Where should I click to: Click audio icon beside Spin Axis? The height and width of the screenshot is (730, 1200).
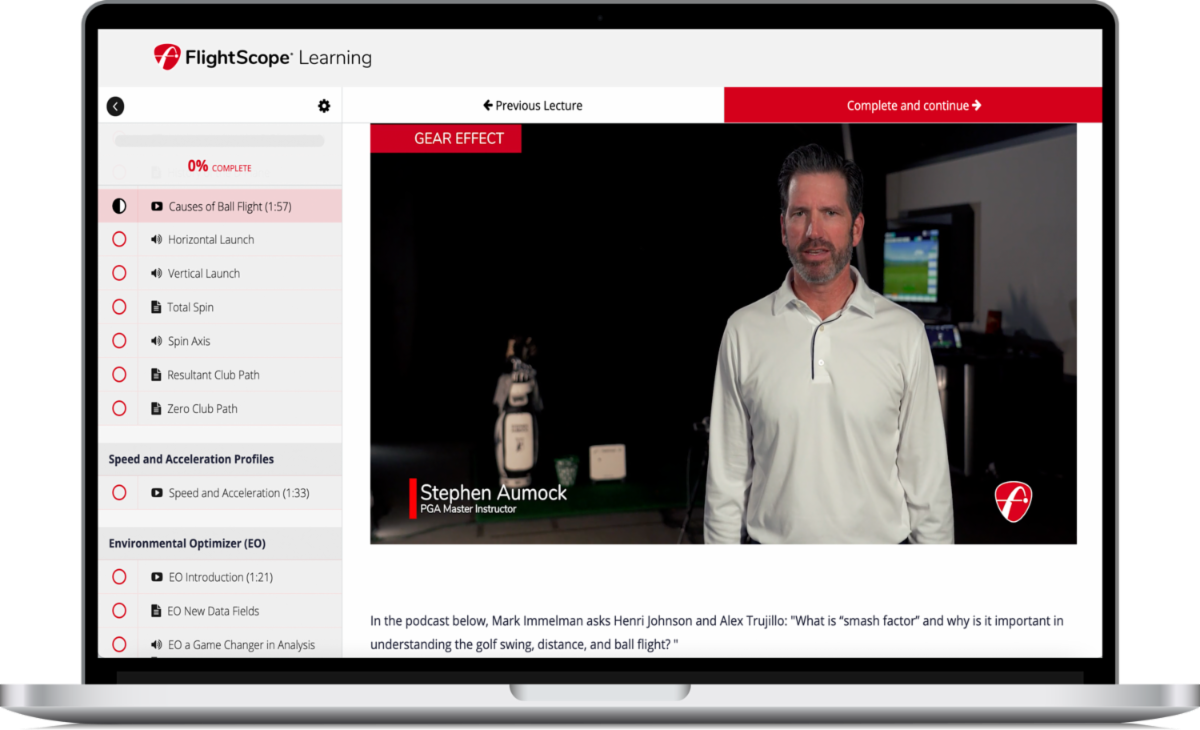point(157,341)
